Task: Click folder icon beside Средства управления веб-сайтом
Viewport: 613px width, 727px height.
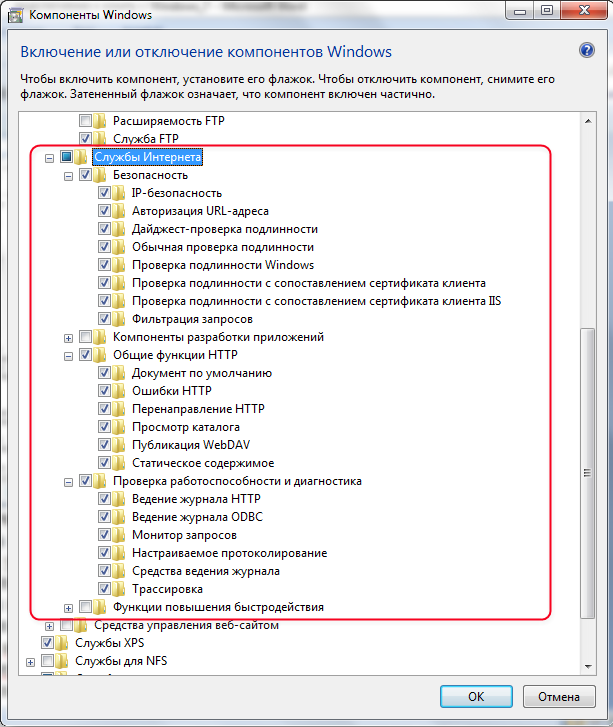Action: (81, 625)
